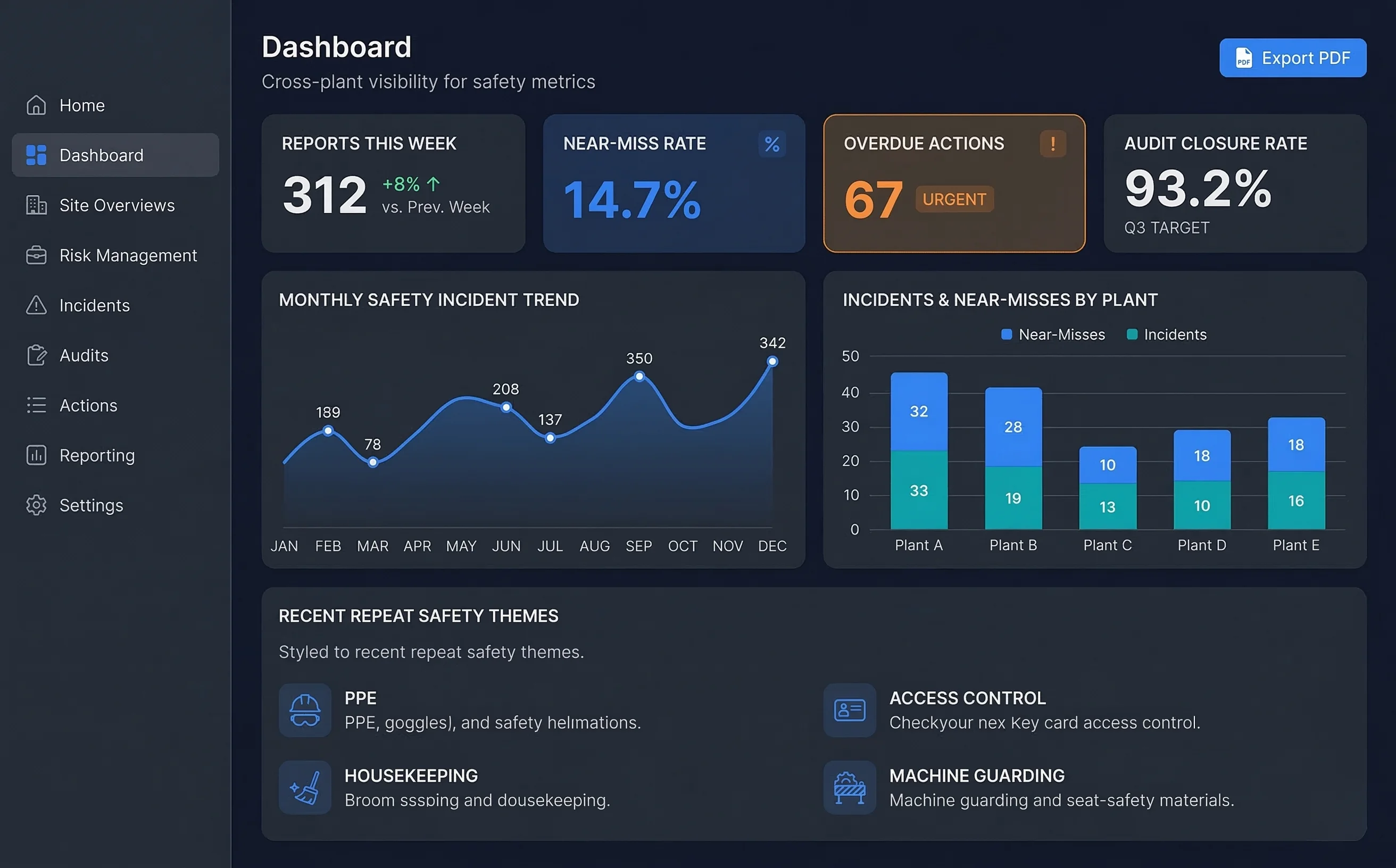Image resolution: width=1396 pixels, height=868 pixels.
Task: Click the Settings gear icon
Action: pos(36,505)
